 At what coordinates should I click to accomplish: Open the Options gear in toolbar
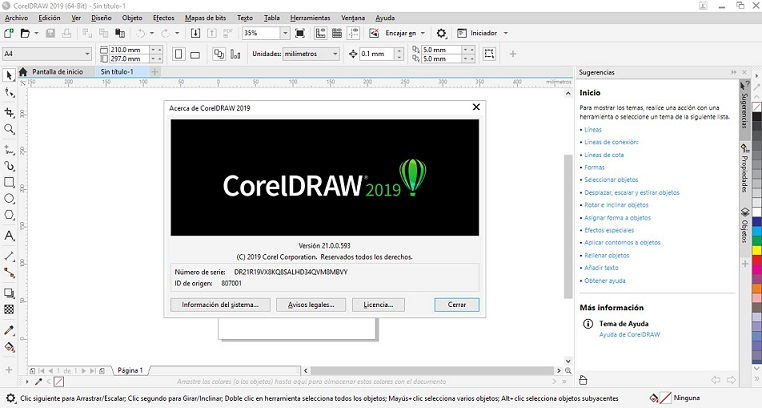pyautogui.click(x=441, y=33)
